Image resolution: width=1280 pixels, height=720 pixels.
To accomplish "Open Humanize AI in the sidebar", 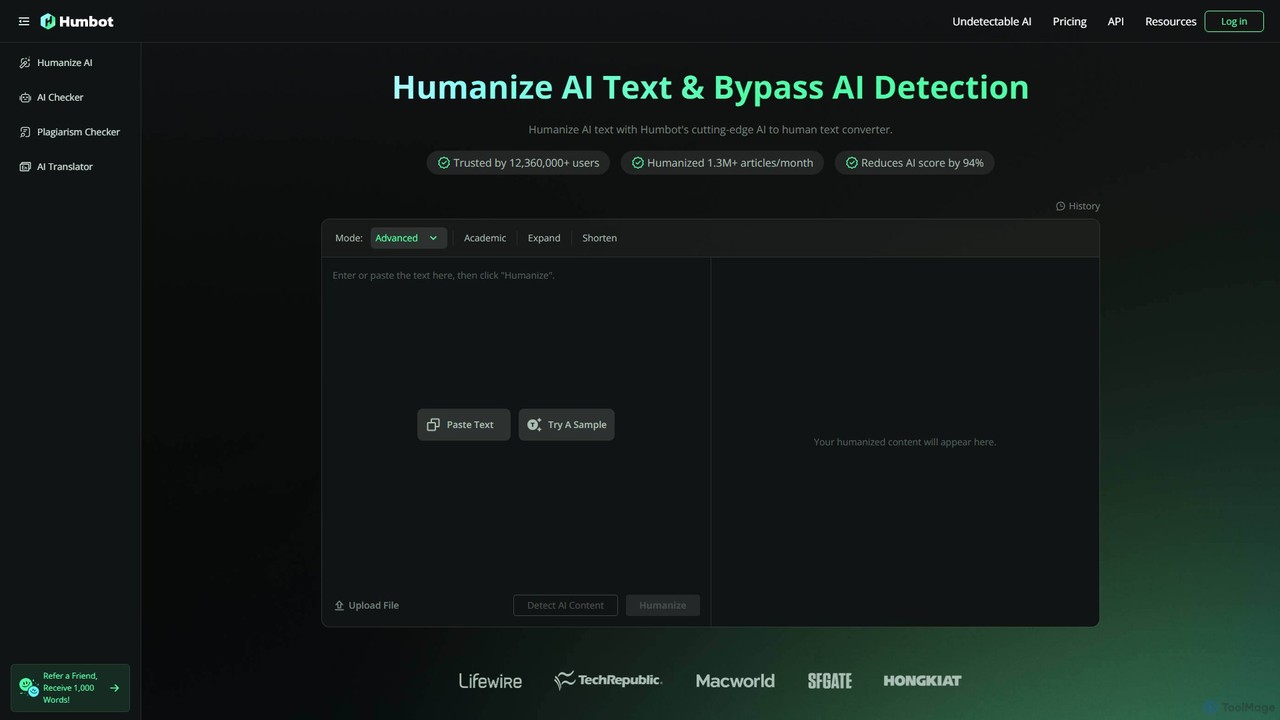I will coord(64,63).
